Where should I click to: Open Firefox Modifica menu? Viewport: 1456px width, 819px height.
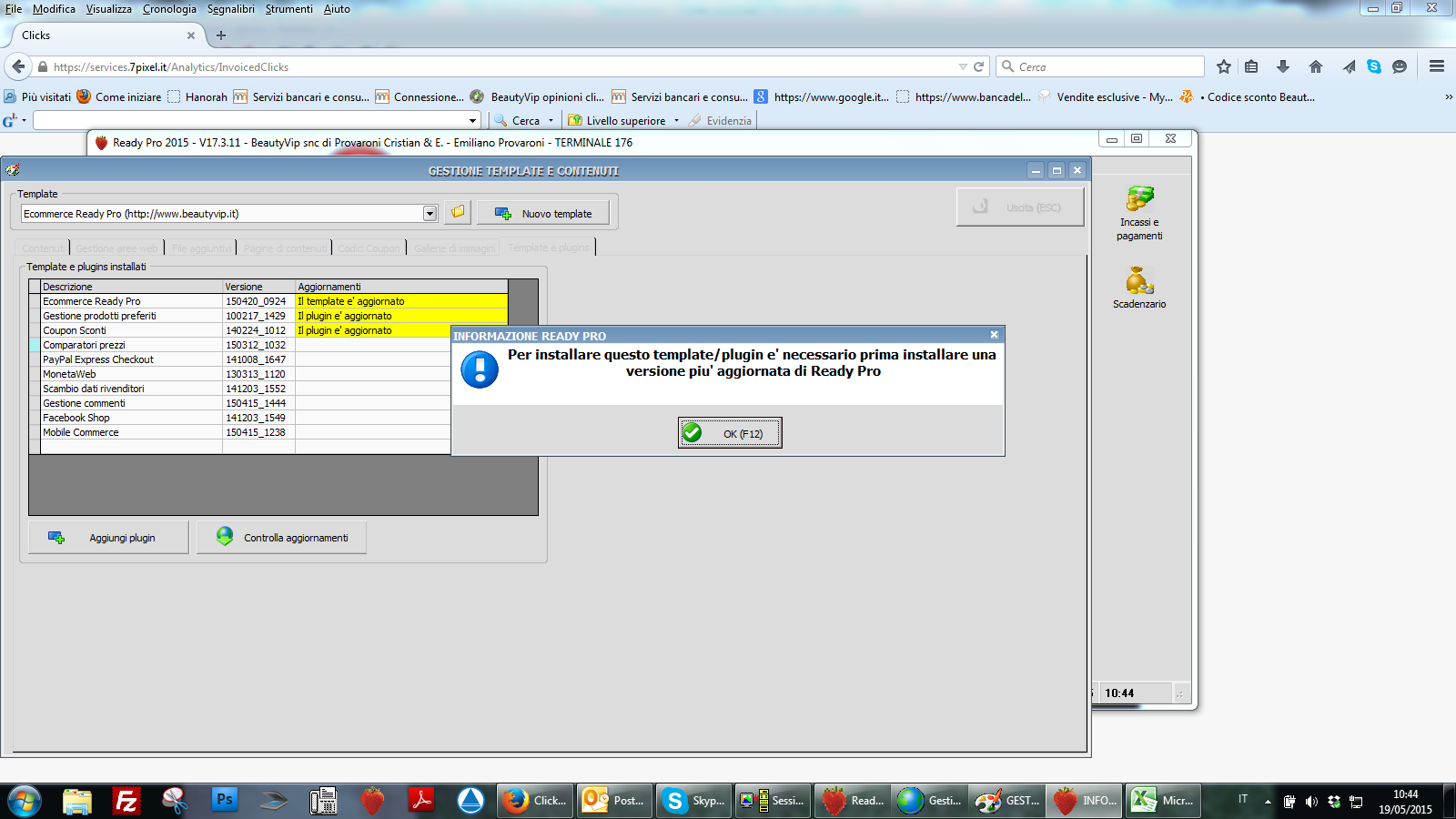click(54, 9)
